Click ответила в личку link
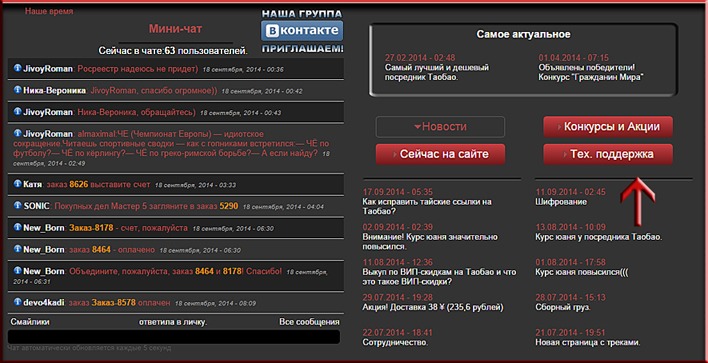 [172, 322]
